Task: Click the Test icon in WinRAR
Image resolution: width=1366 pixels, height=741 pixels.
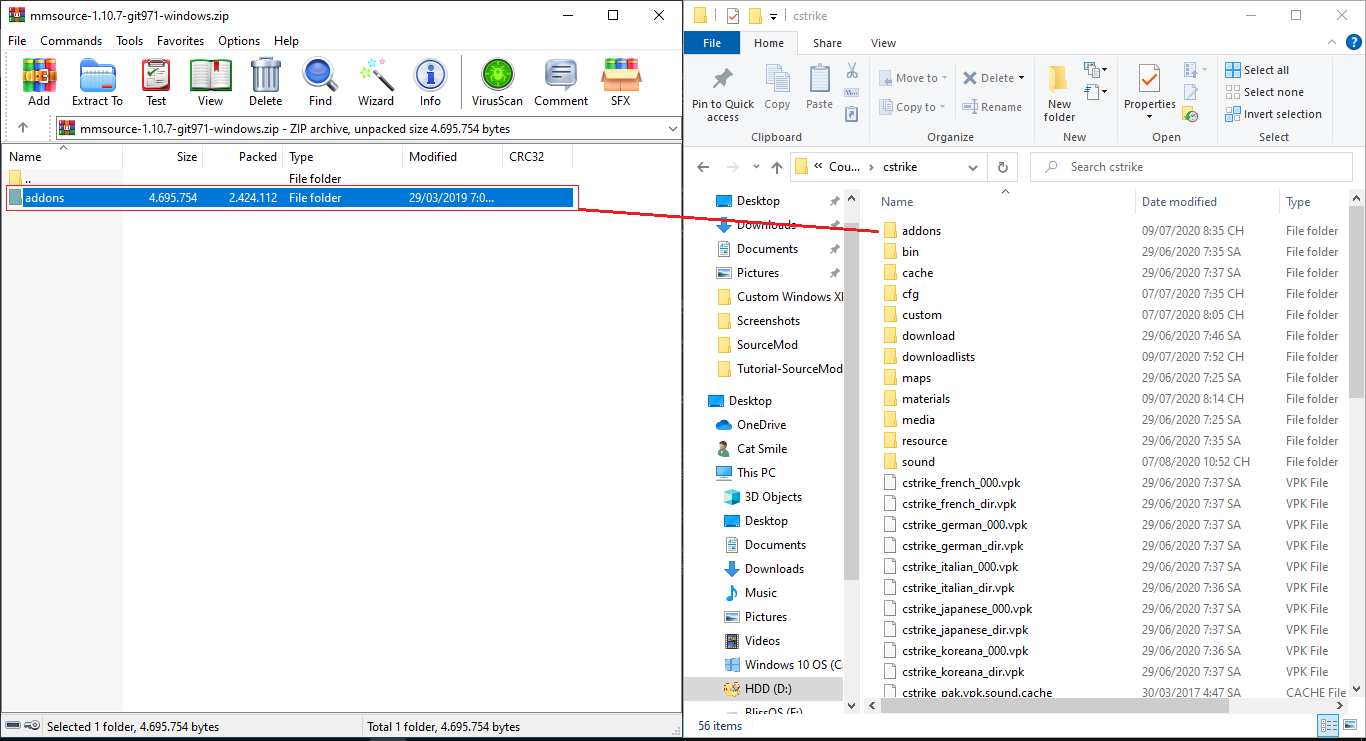Action: pos(156,82)
